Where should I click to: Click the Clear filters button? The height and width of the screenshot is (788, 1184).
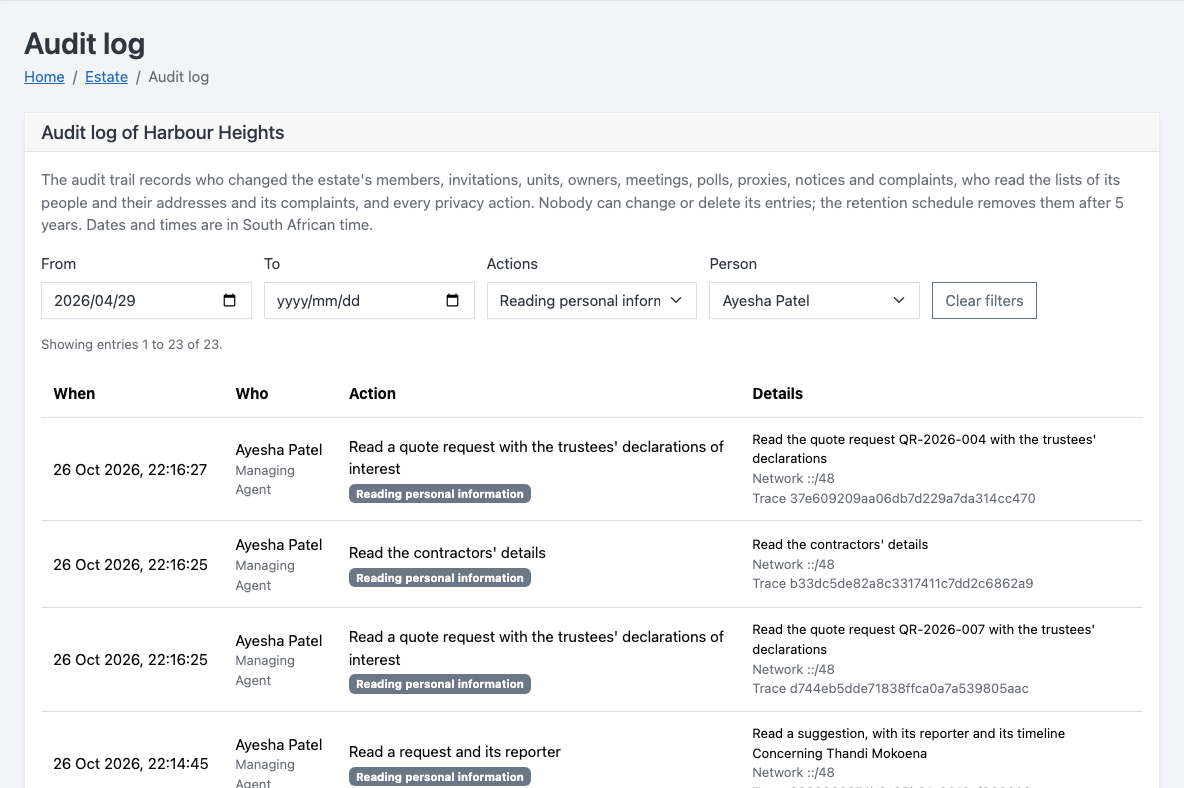click(x=984, y=300)
